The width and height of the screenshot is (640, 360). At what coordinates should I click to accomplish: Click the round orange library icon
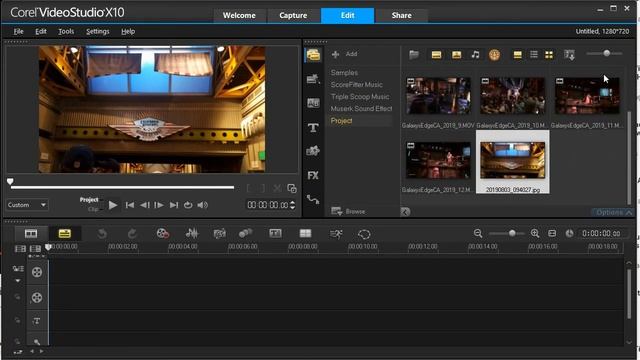pos(494,55)
